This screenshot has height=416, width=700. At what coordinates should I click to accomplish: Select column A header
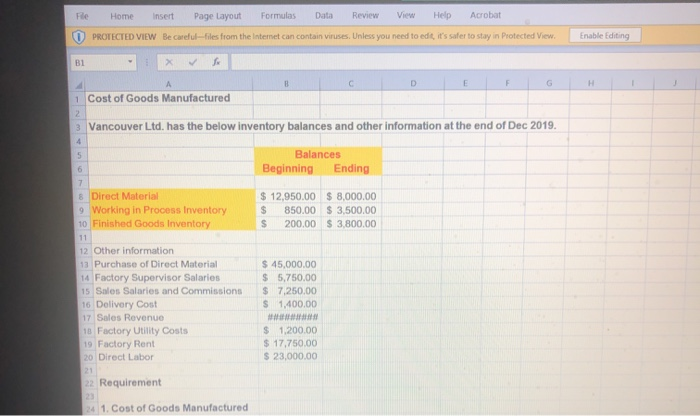168,84
